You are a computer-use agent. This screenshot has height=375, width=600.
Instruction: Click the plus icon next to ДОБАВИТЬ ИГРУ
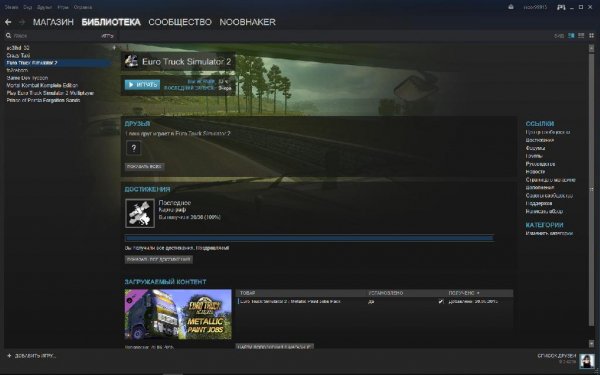(x=10, y=356)
